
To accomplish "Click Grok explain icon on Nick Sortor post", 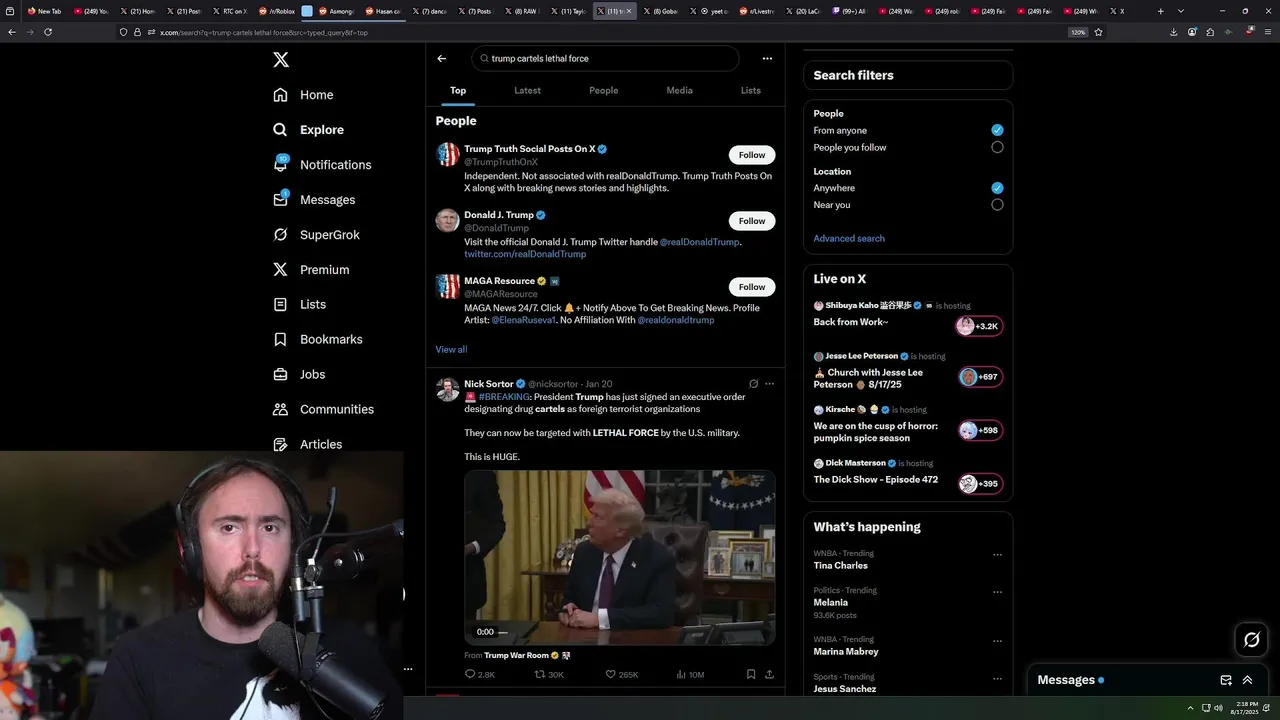I will click(753, 384).
